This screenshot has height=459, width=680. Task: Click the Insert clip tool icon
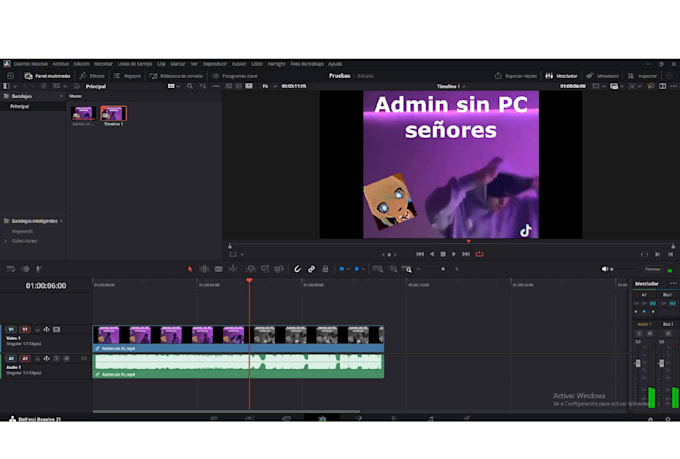click(250, 269)
